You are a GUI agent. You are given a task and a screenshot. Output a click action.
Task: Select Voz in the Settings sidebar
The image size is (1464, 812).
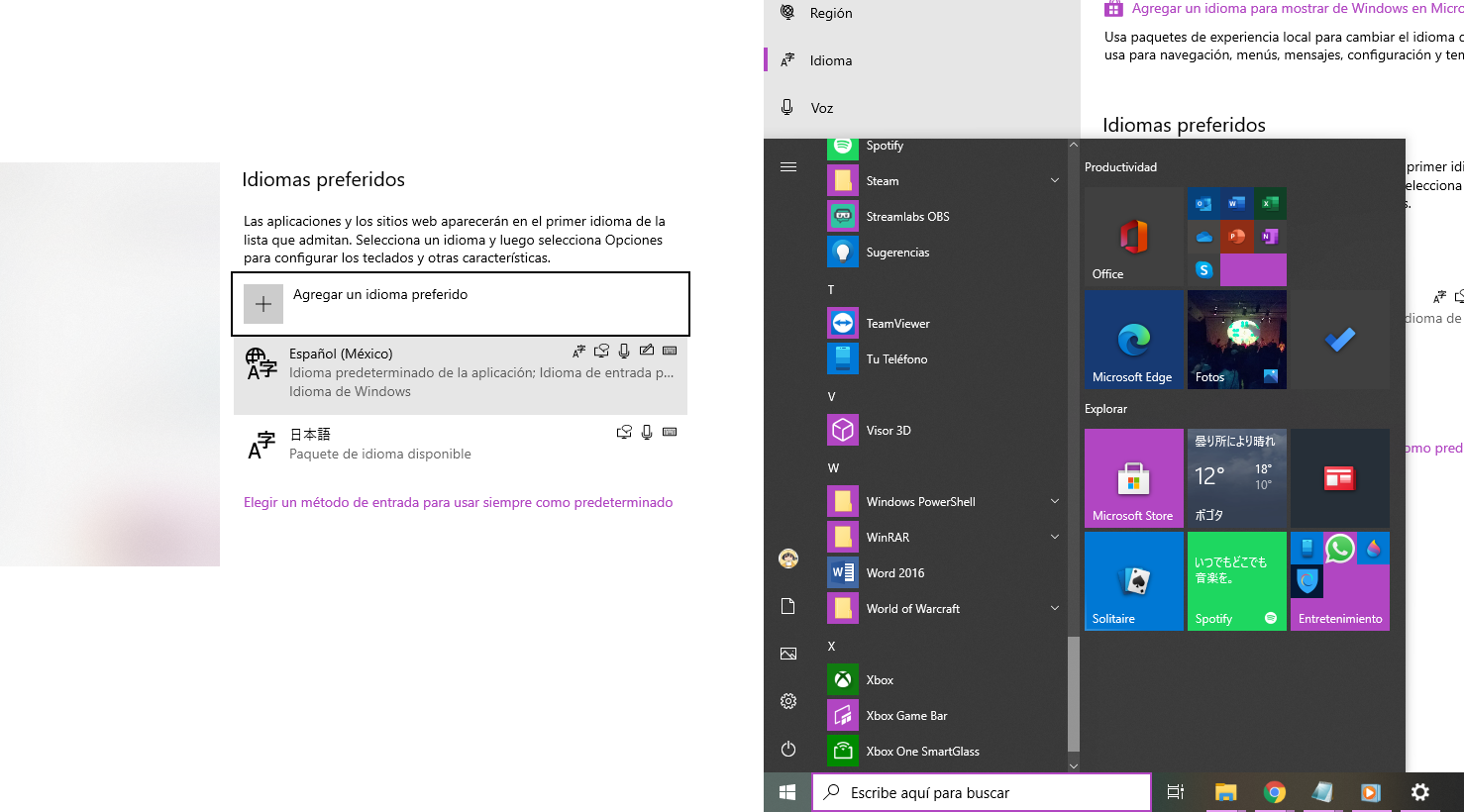point(922,108)
